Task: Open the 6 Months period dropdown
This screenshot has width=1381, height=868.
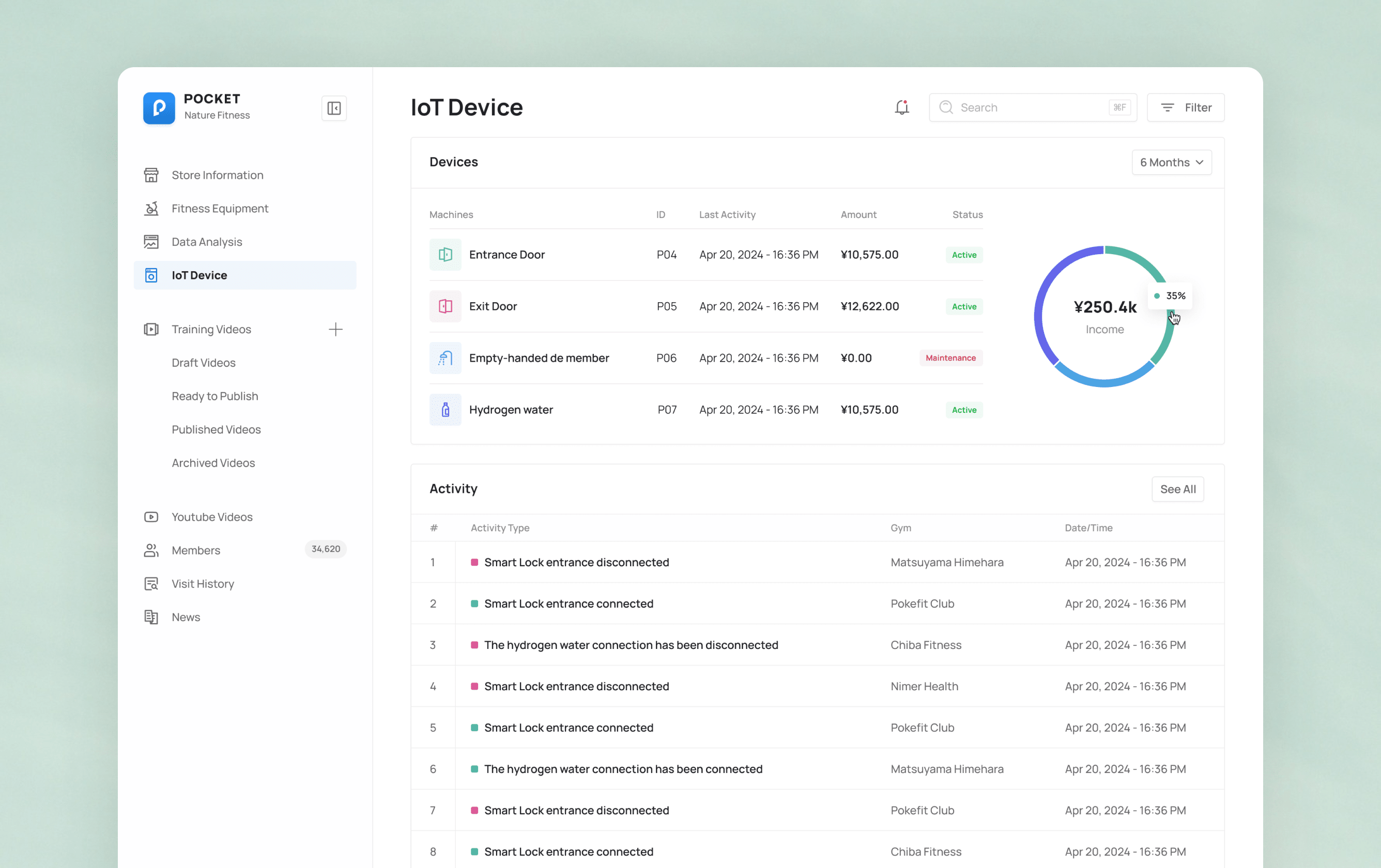Action: tap(1171, 162)
